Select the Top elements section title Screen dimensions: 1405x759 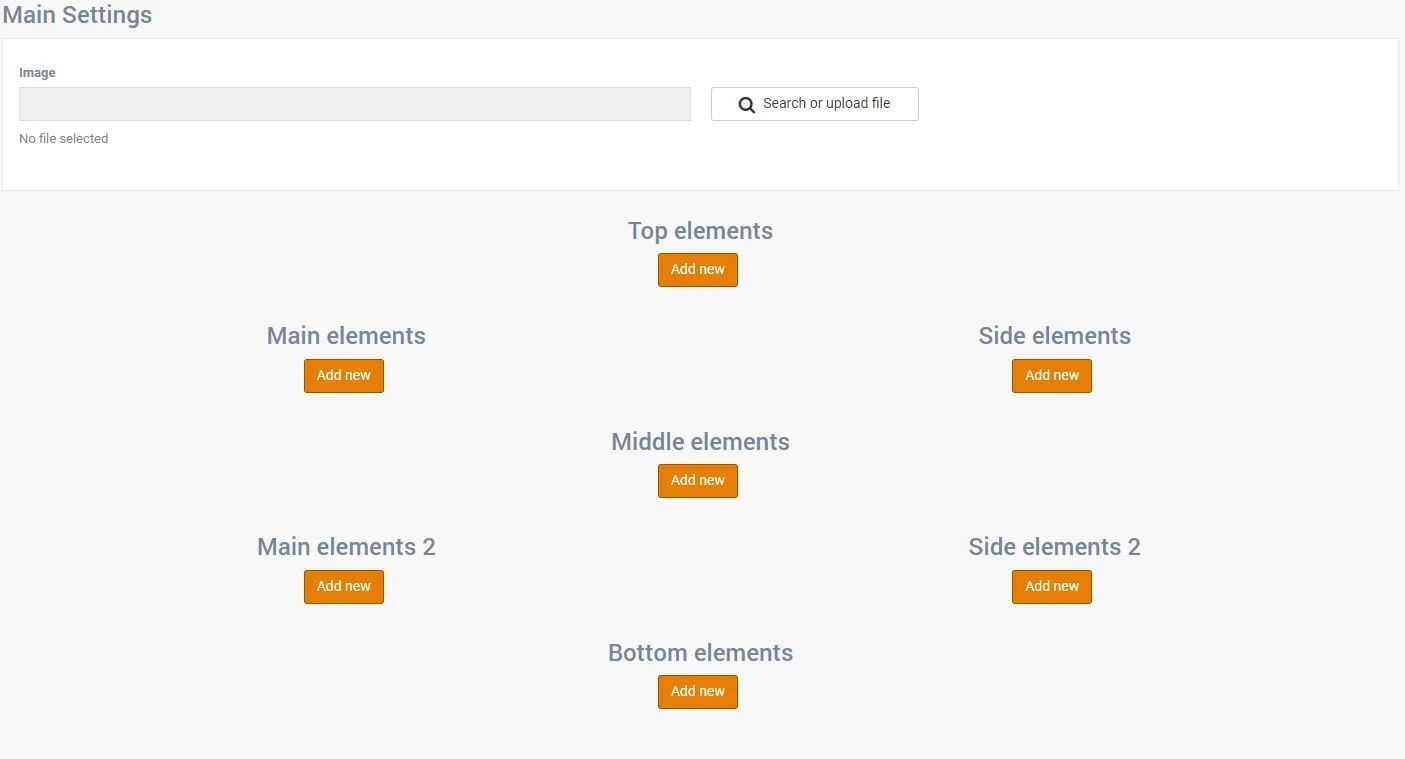pos(700,231)
